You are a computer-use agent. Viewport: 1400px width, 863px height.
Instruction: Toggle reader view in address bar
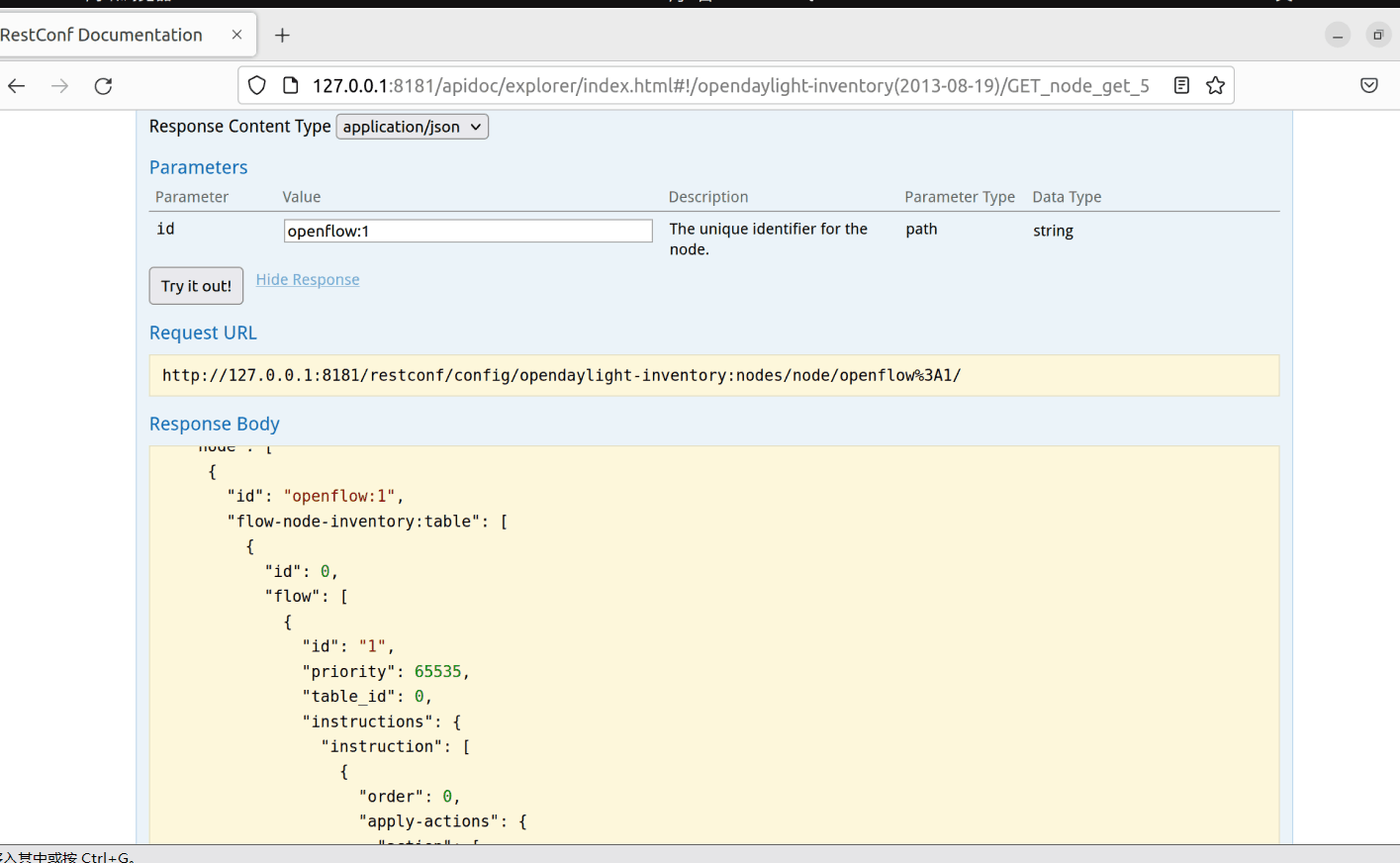tap(1181, 86)
